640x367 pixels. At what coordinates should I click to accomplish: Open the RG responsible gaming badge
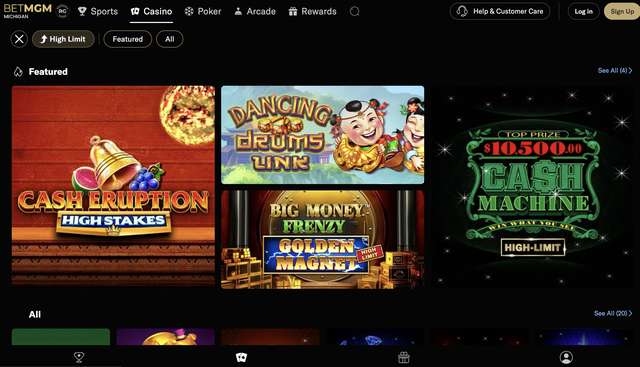click(62, 11)
